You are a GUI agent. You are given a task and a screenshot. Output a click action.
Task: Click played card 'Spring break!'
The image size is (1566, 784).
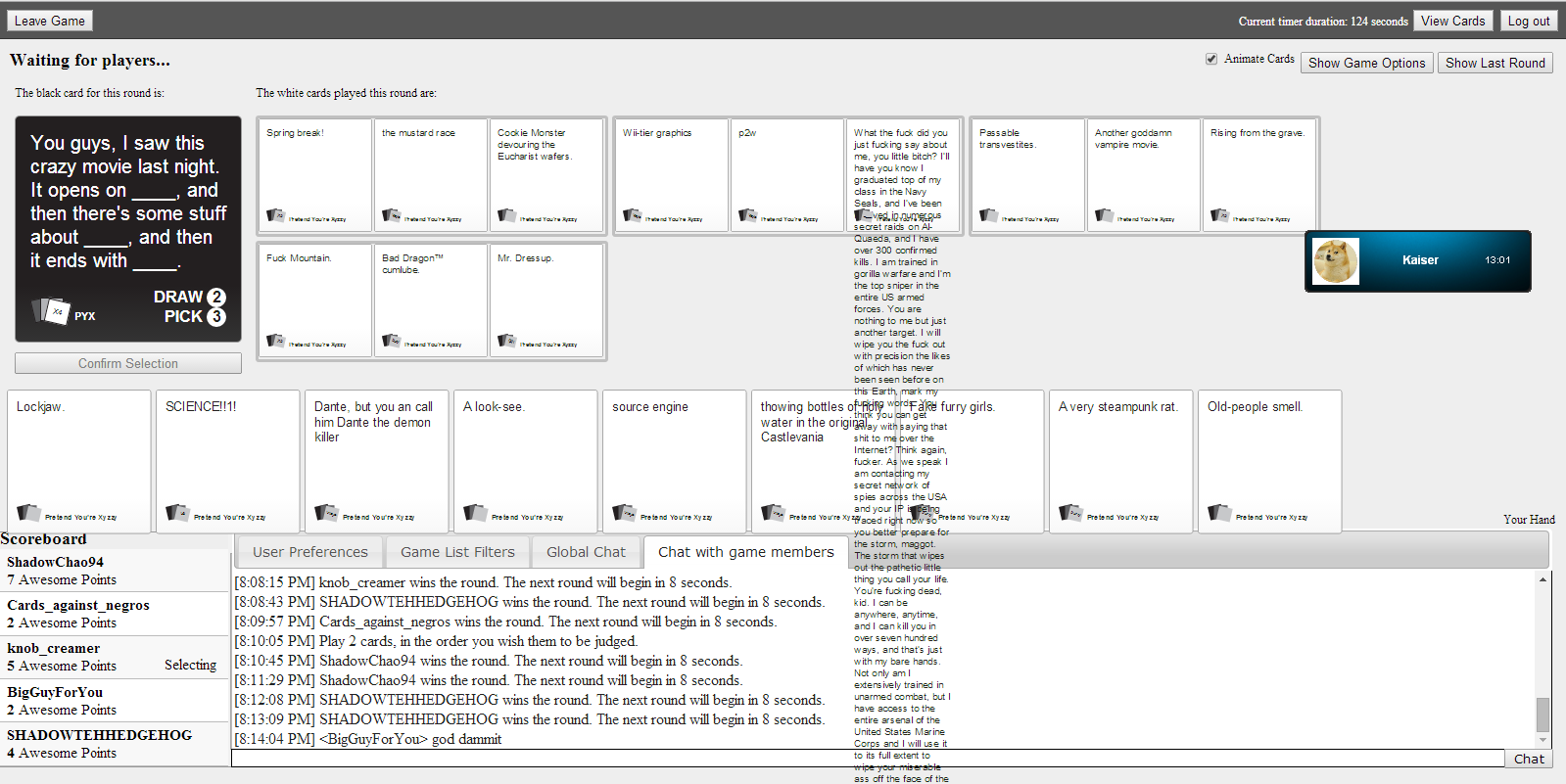tap(315, 175)
